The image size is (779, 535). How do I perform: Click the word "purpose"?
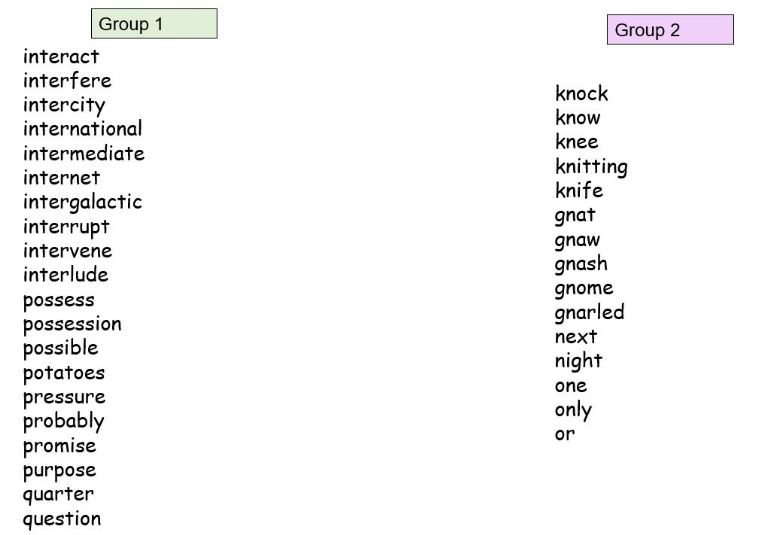click(59, 470)
